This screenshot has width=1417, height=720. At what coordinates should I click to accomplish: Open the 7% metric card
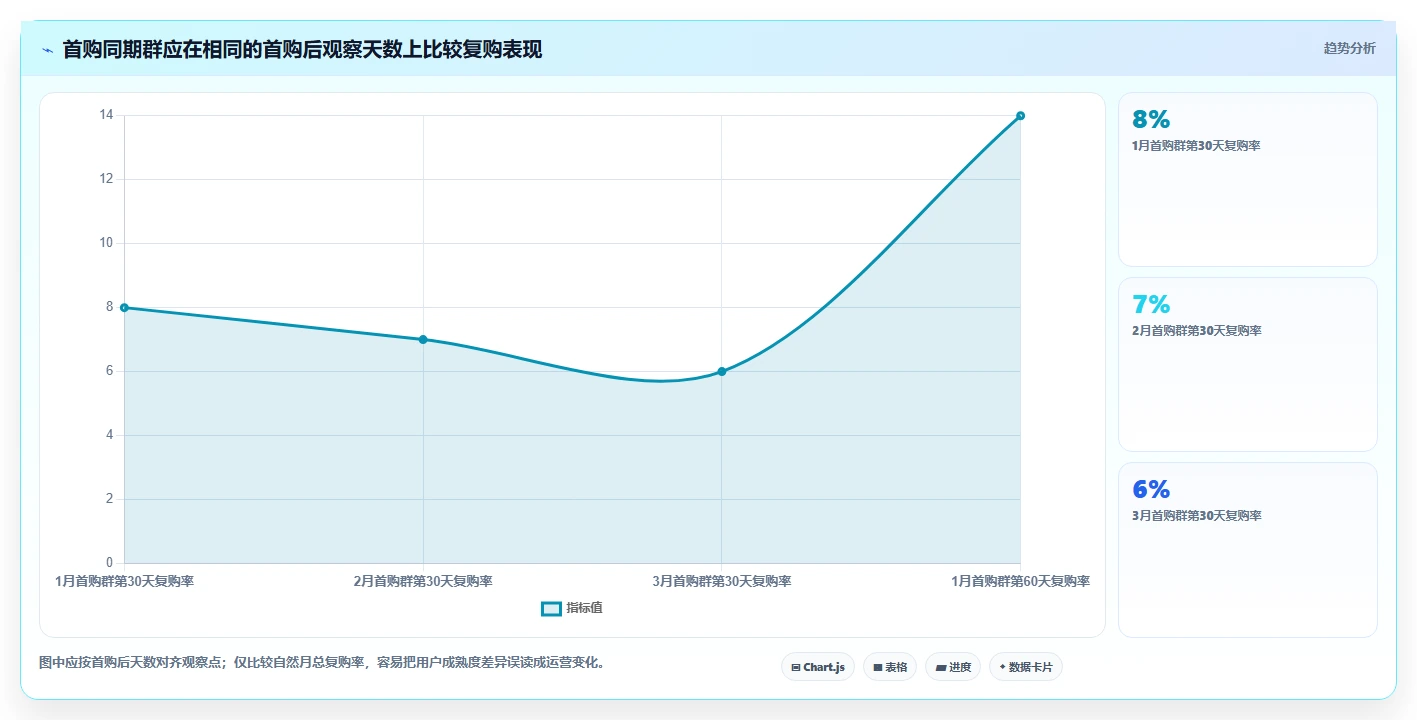pos(1247,364)
